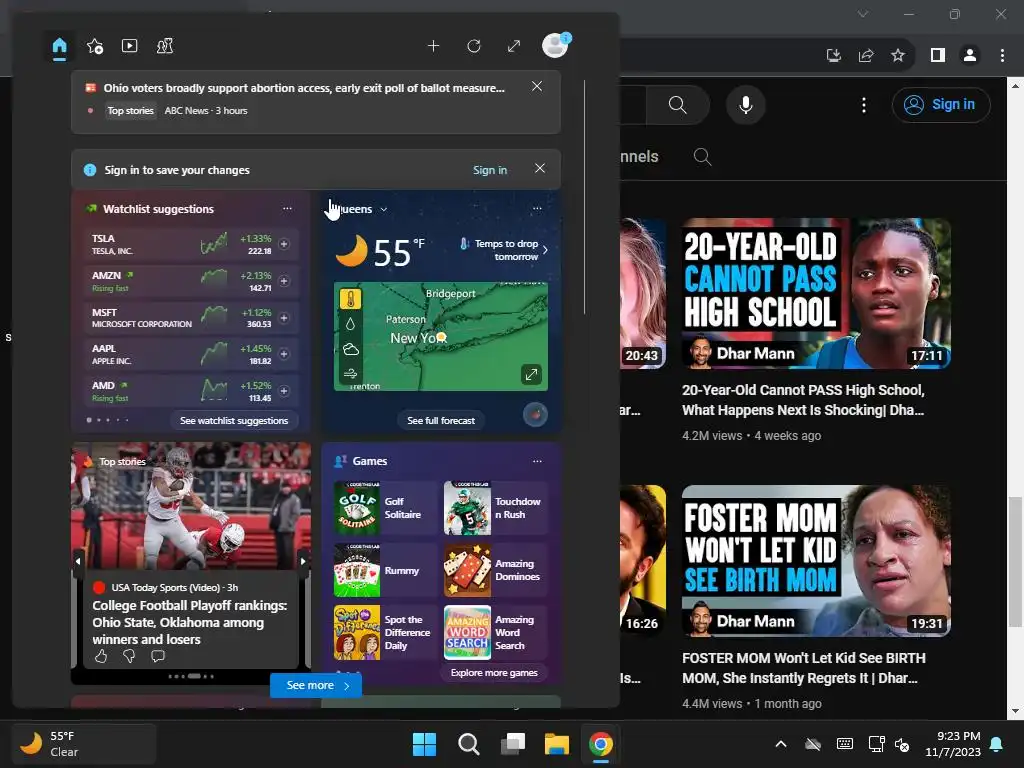Open Chrome profile icon
Screen dimensions: 1024x768
pyautogui.click(x=970, y=56)
